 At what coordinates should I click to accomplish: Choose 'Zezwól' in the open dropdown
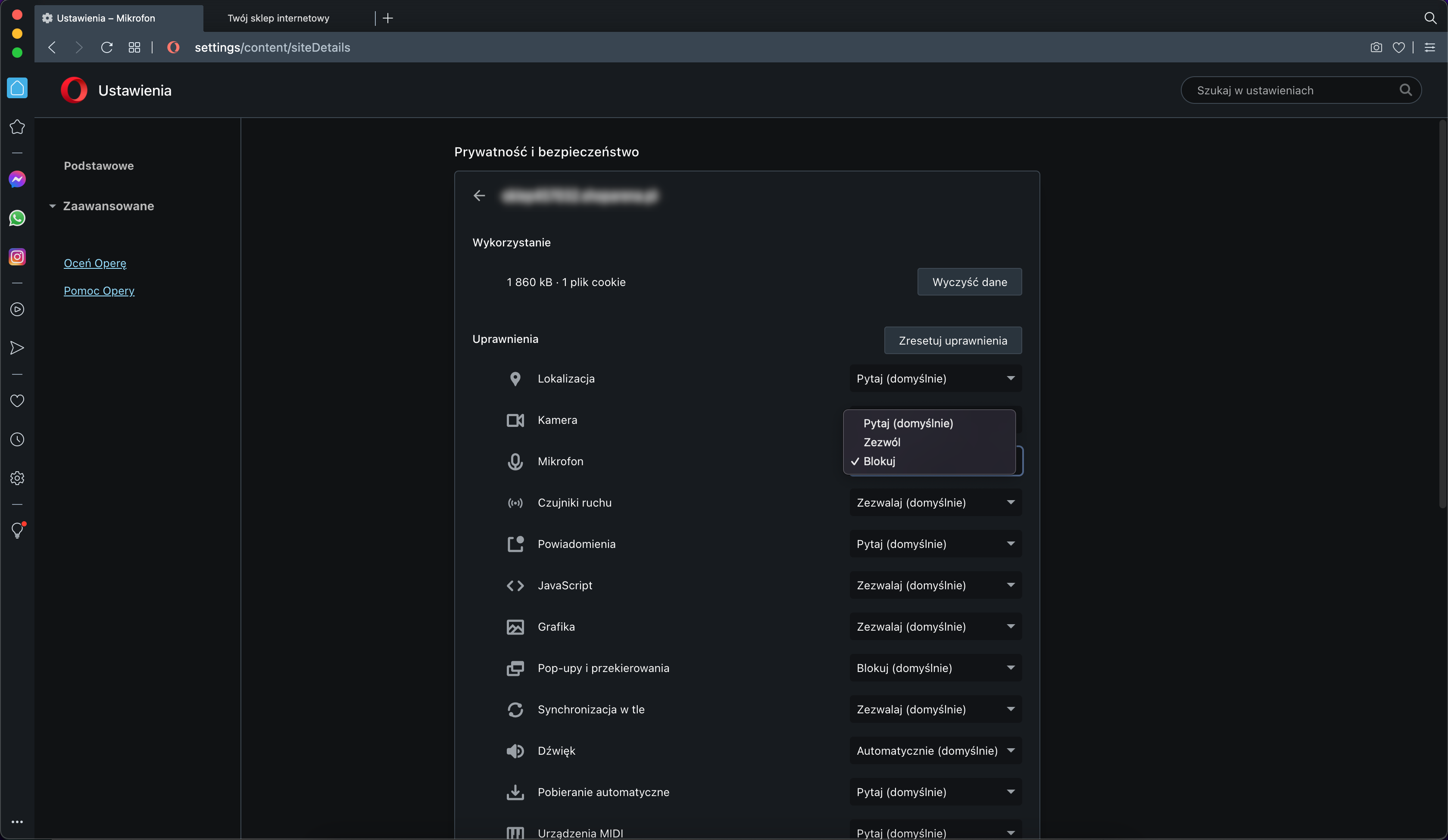tap(881, 442)
